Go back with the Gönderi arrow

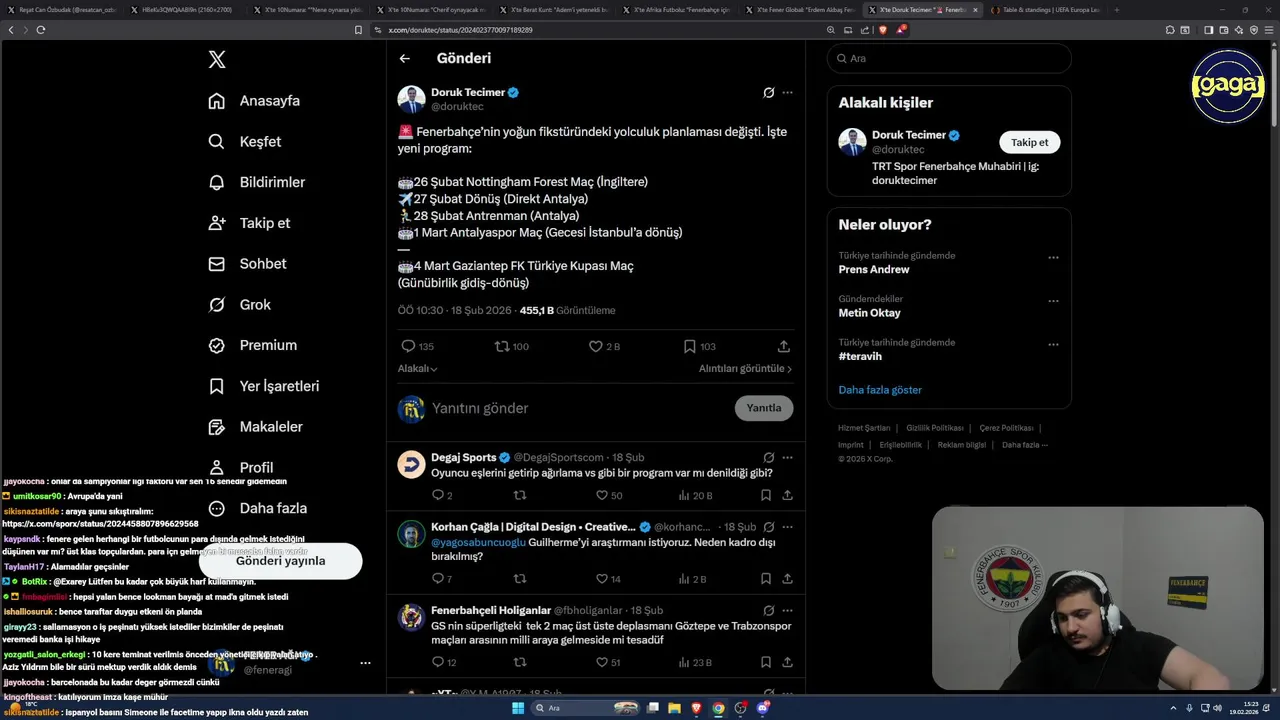(405, 59)
